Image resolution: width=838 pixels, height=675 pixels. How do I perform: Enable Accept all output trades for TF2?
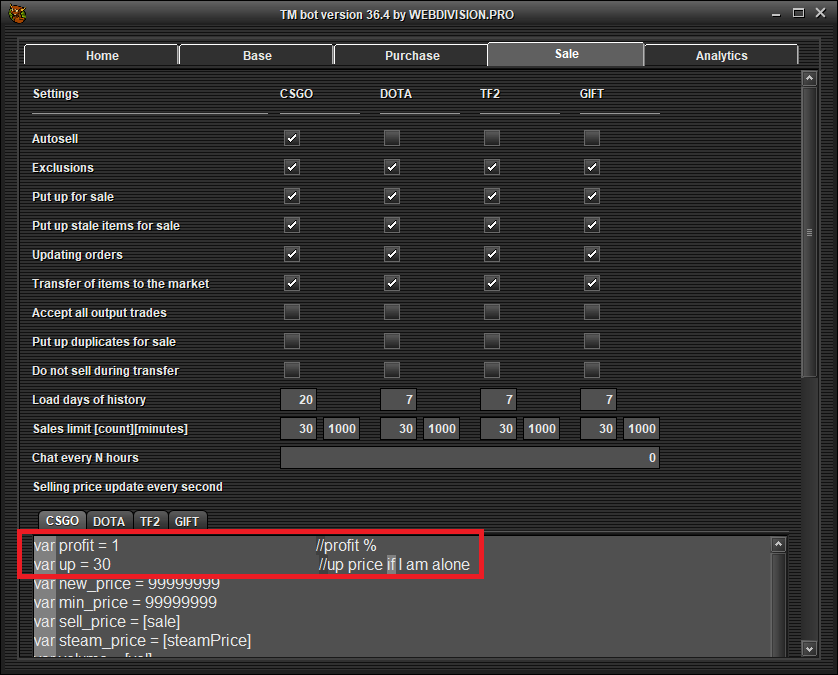(492, 312)
